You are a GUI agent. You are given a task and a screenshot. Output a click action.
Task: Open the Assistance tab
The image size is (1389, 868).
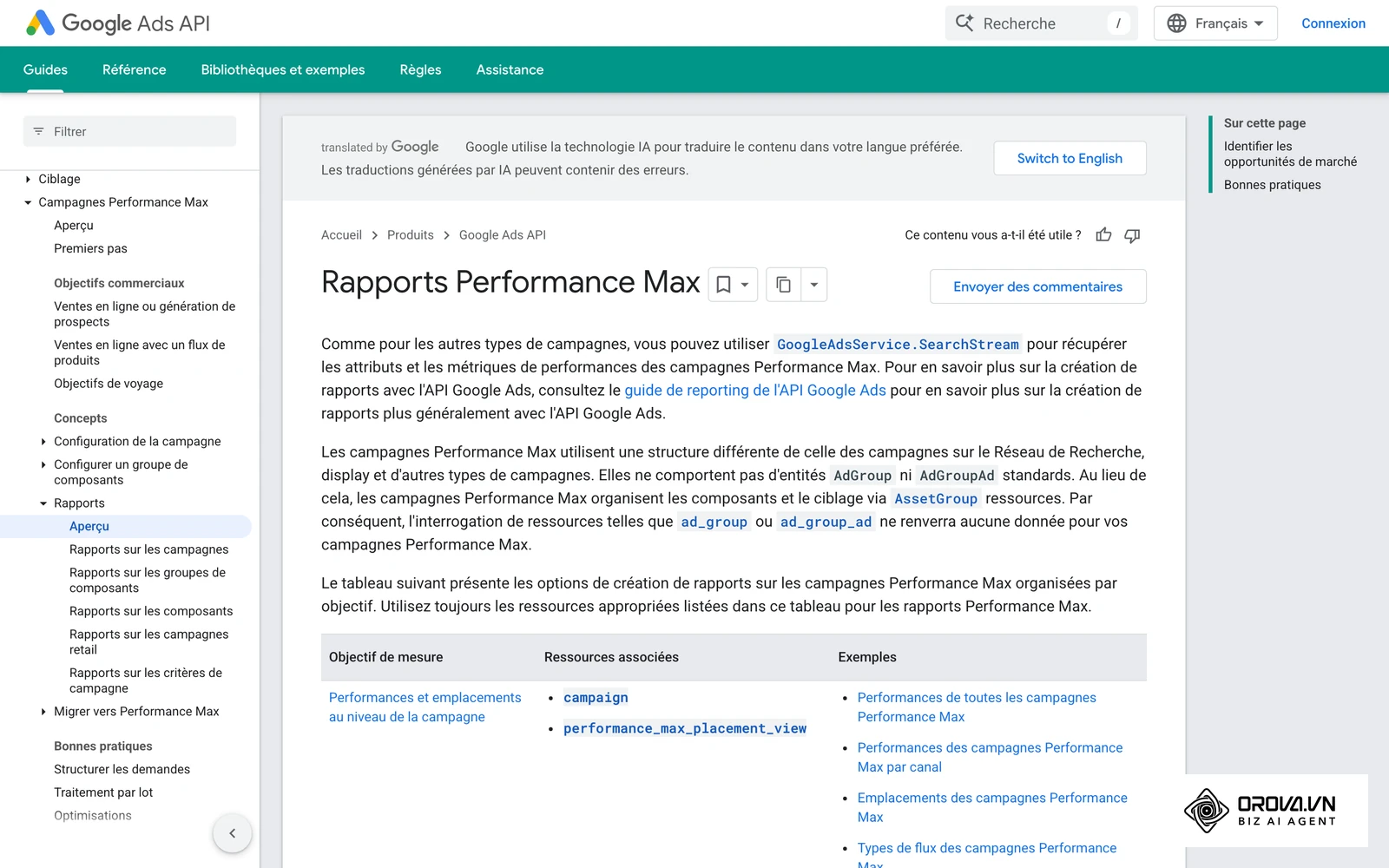coord(510,69)
